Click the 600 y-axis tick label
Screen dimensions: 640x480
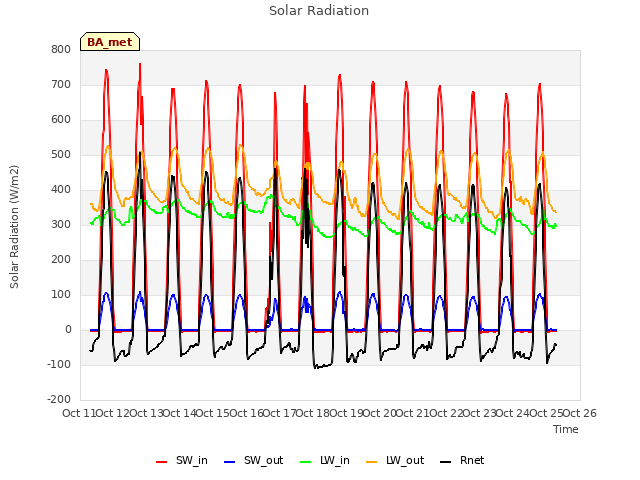point(61,120)
